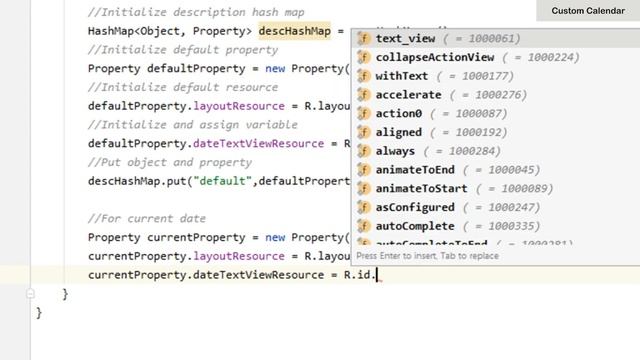Click the field icon next to animateToEnd
The height and width of the screenshot is (360, 640).
point(363,170)
